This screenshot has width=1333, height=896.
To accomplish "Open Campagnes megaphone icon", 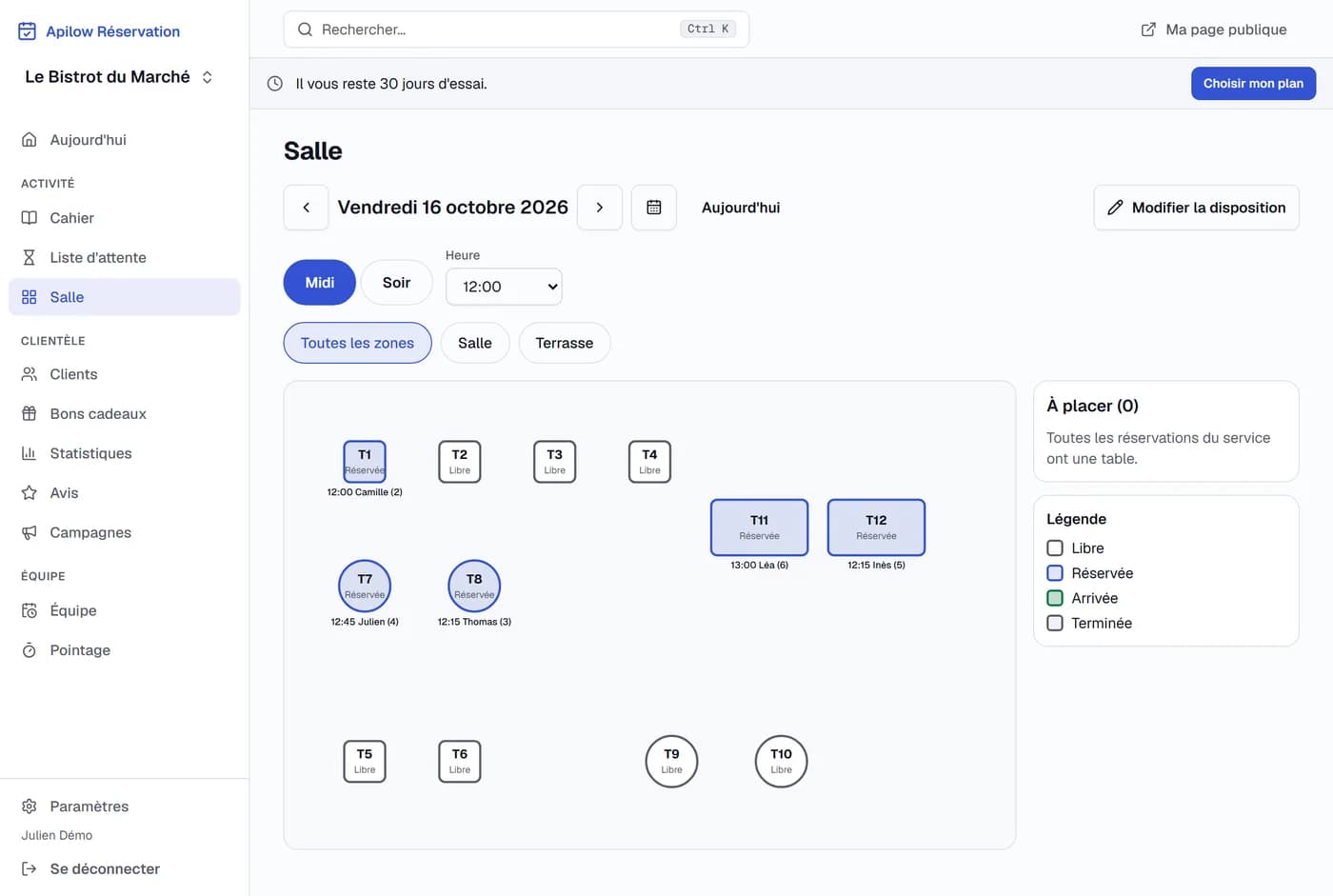I will tap(30, 532).
